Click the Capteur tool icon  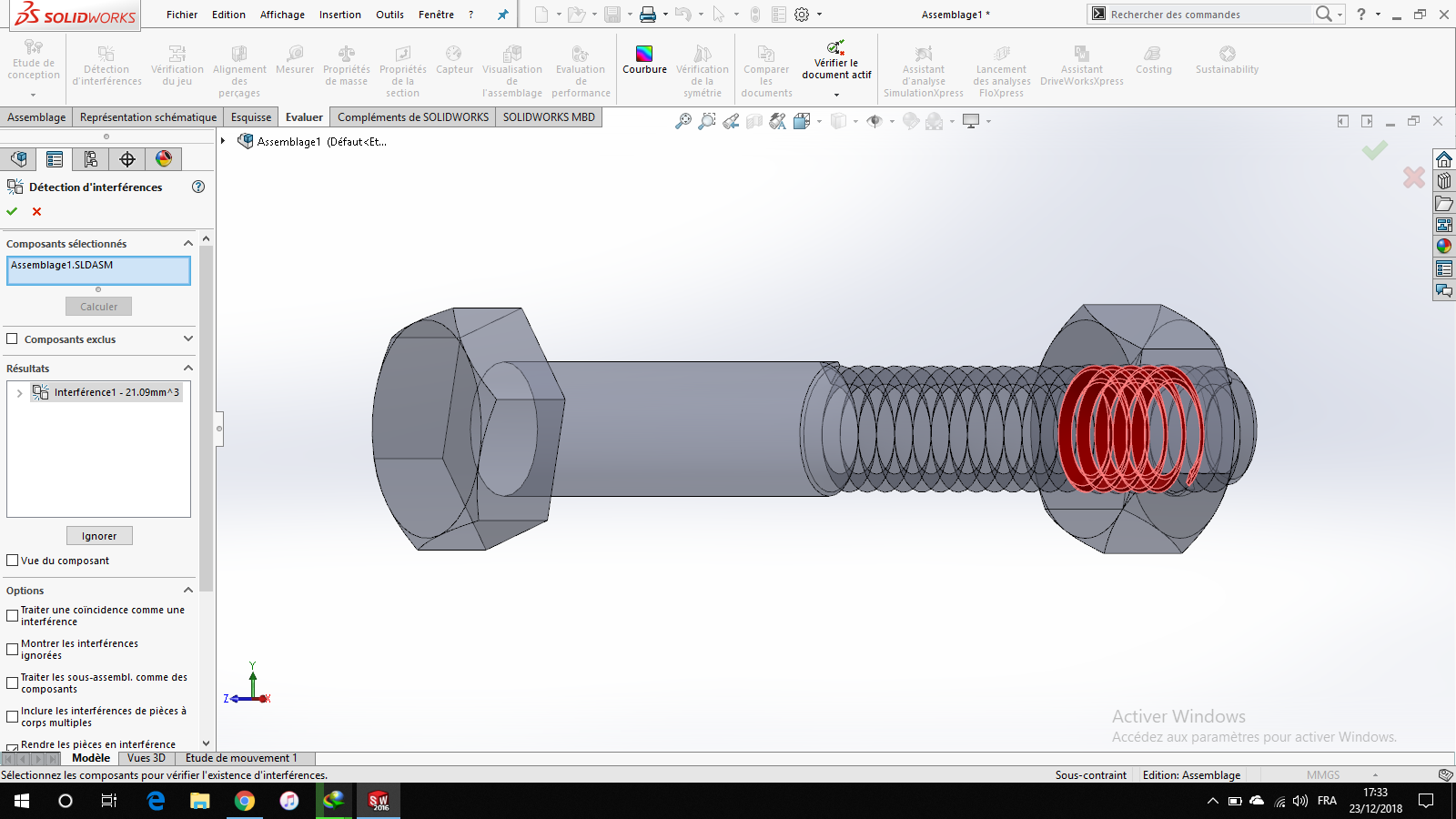point(453,64)
